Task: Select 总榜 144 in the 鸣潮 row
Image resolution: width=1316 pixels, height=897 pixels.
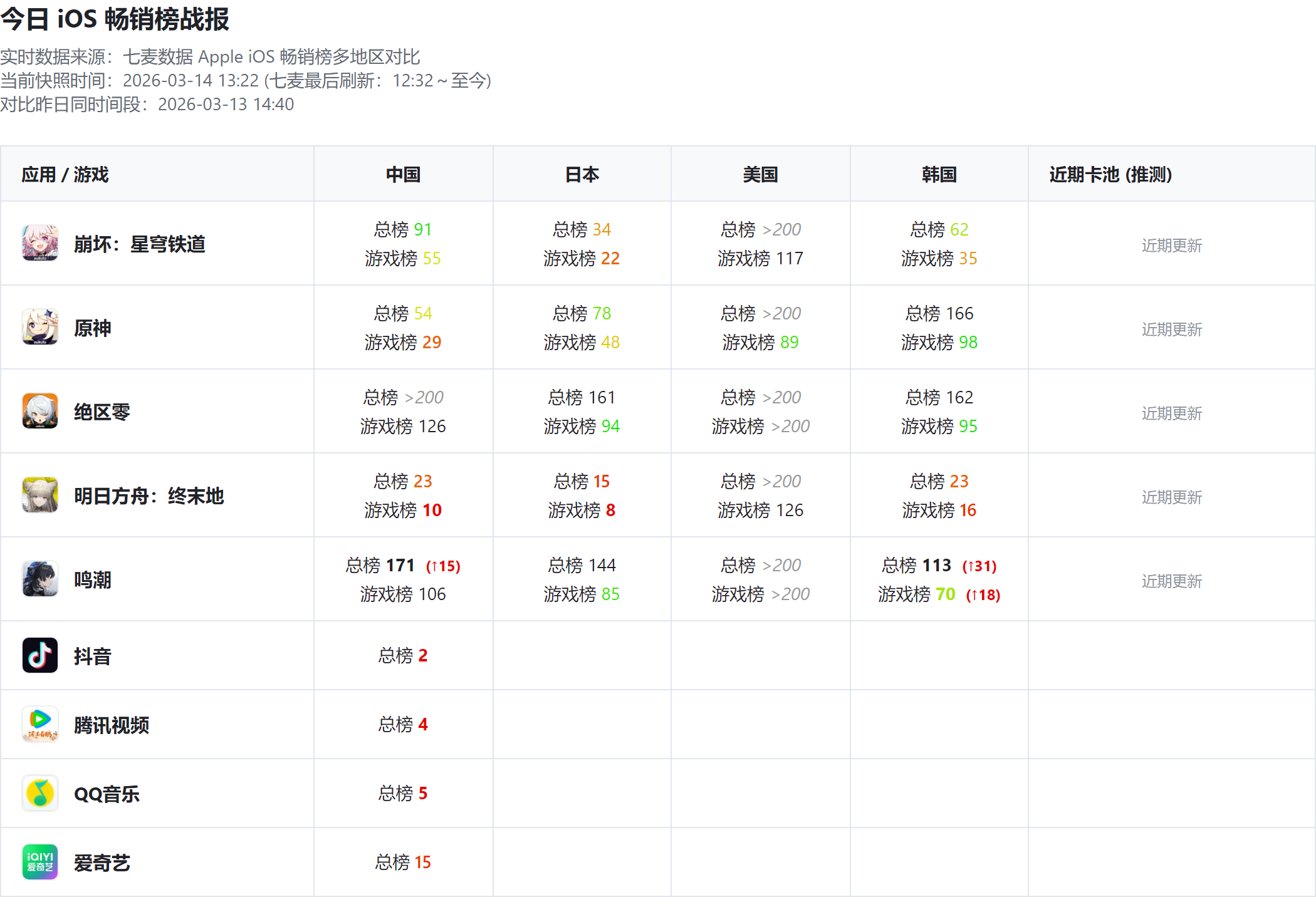Action: point(582,565)
